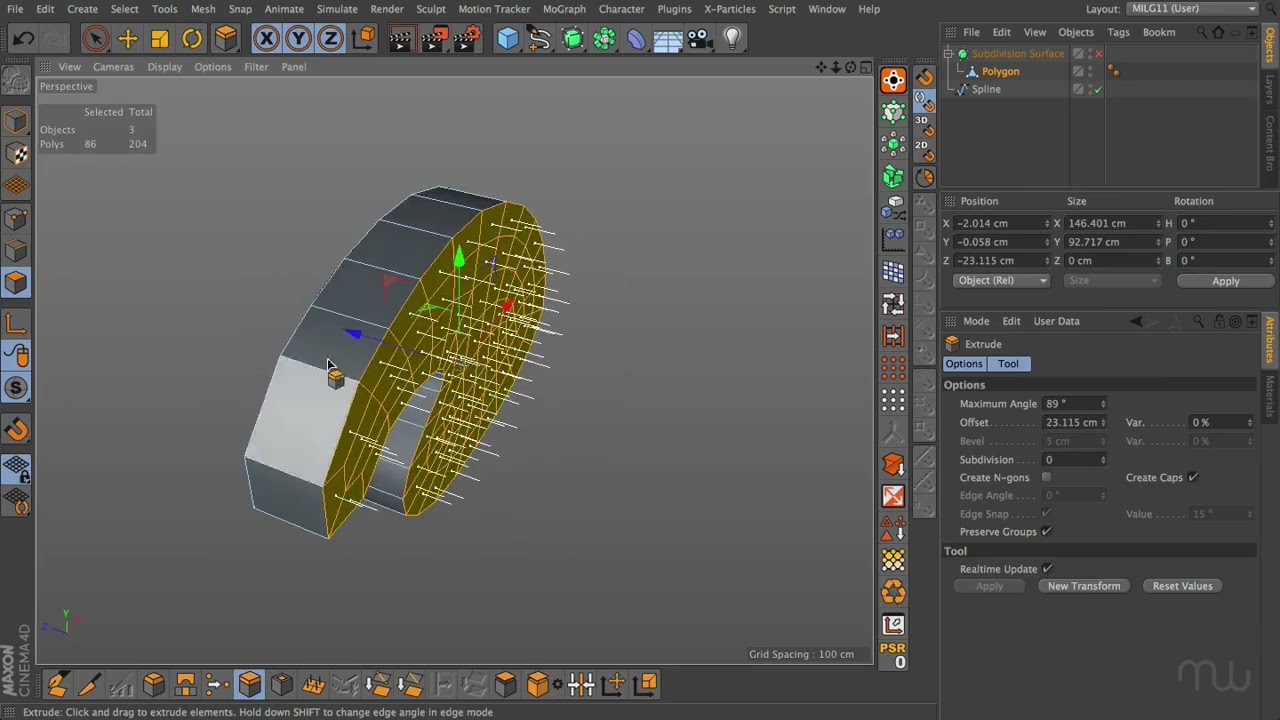Screen dimensions: 1280x720
Task: Select the Rotate tool
Action: (192, 39)
